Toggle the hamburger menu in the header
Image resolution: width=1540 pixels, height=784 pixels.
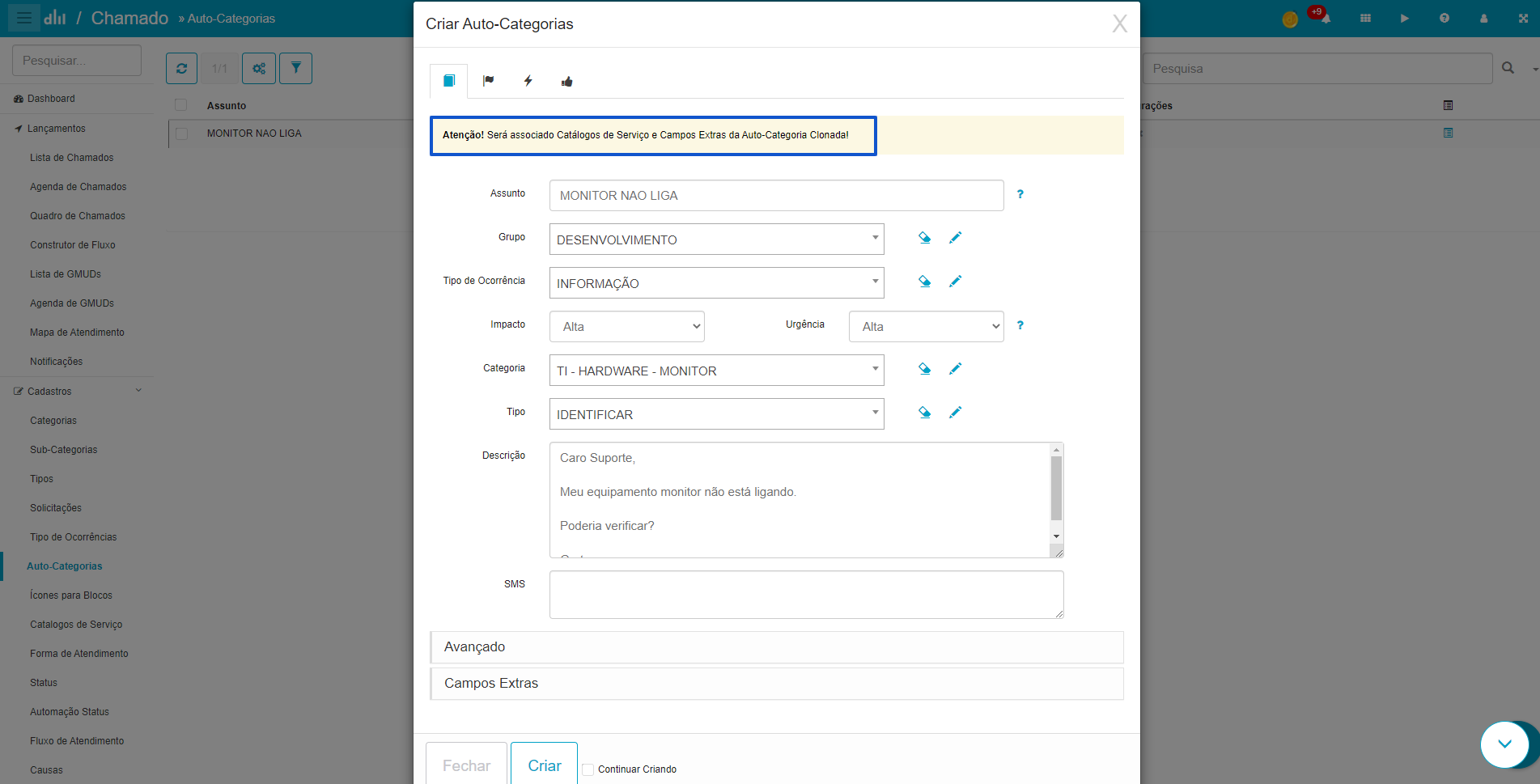[24, 18]
